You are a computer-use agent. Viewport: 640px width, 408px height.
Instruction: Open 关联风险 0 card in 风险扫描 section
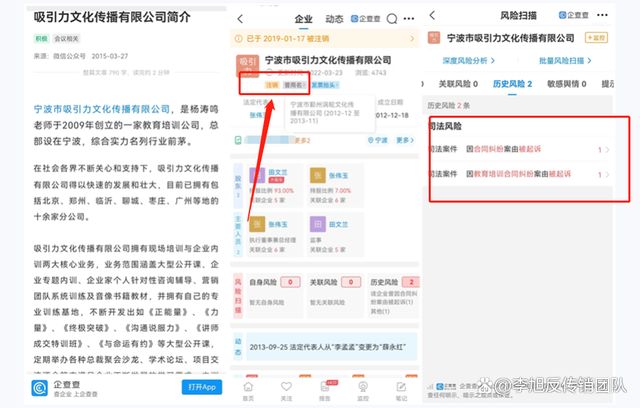click(335, 295)
